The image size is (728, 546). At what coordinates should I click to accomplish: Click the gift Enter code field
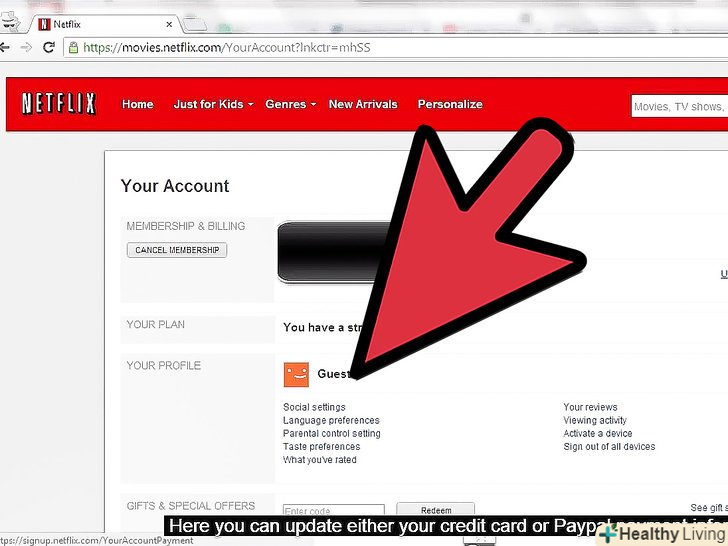coord(334,511)
